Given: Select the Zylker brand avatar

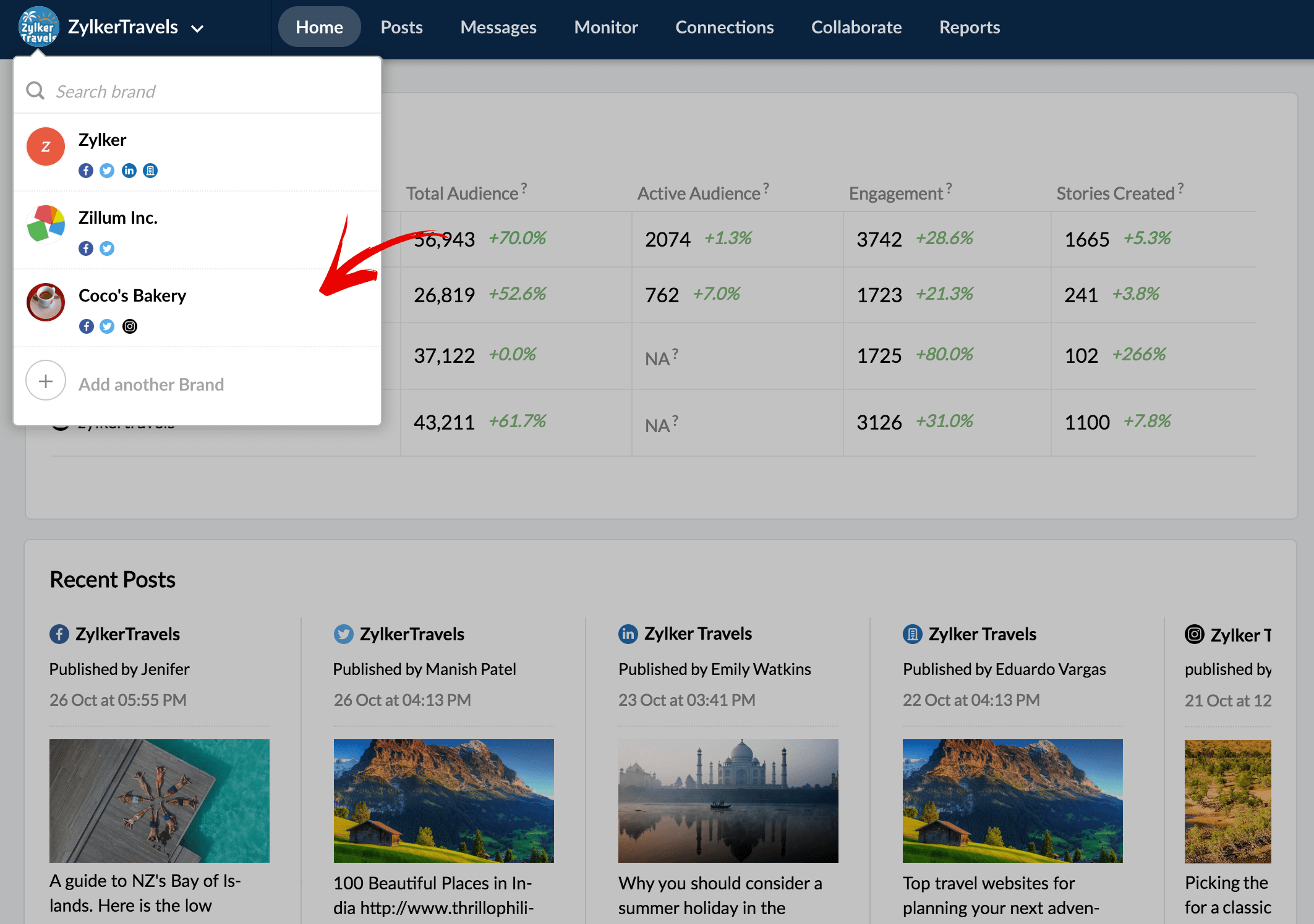Looking at the screenshot, I should [46, 146].
